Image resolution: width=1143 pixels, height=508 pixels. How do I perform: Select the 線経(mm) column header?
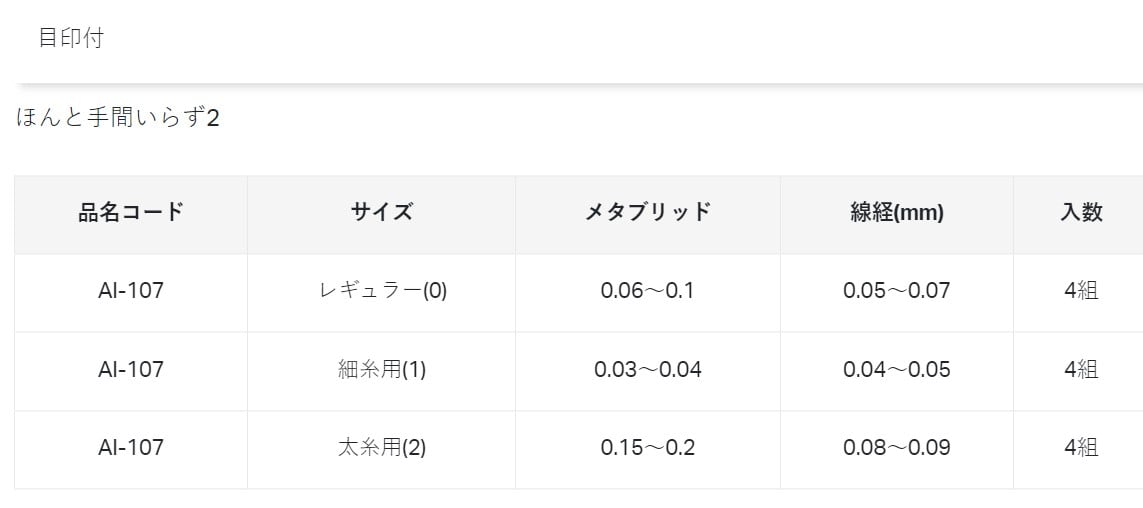[896, 212]
